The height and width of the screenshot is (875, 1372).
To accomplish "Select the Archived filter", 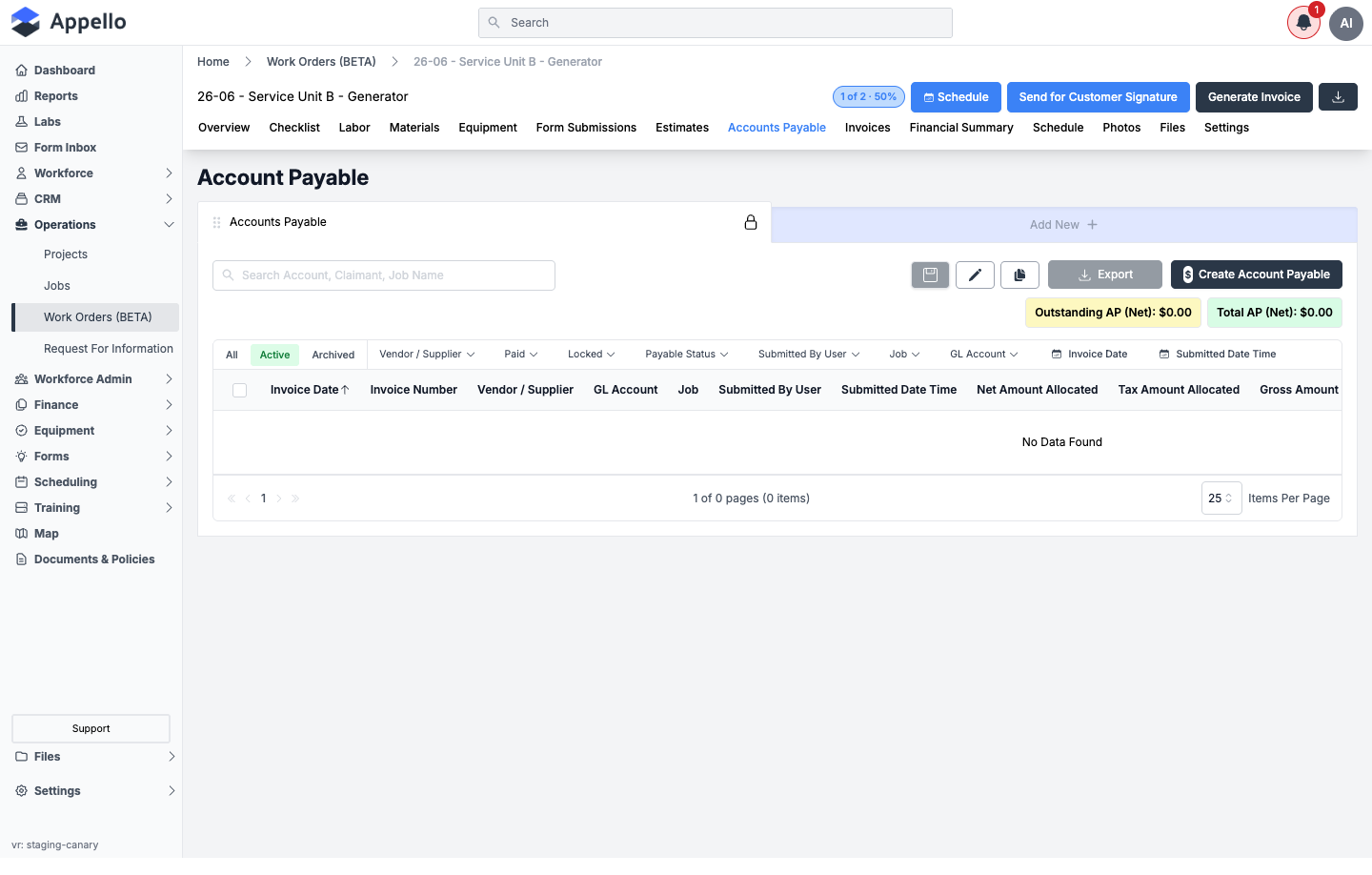I will tap(333, 355).
